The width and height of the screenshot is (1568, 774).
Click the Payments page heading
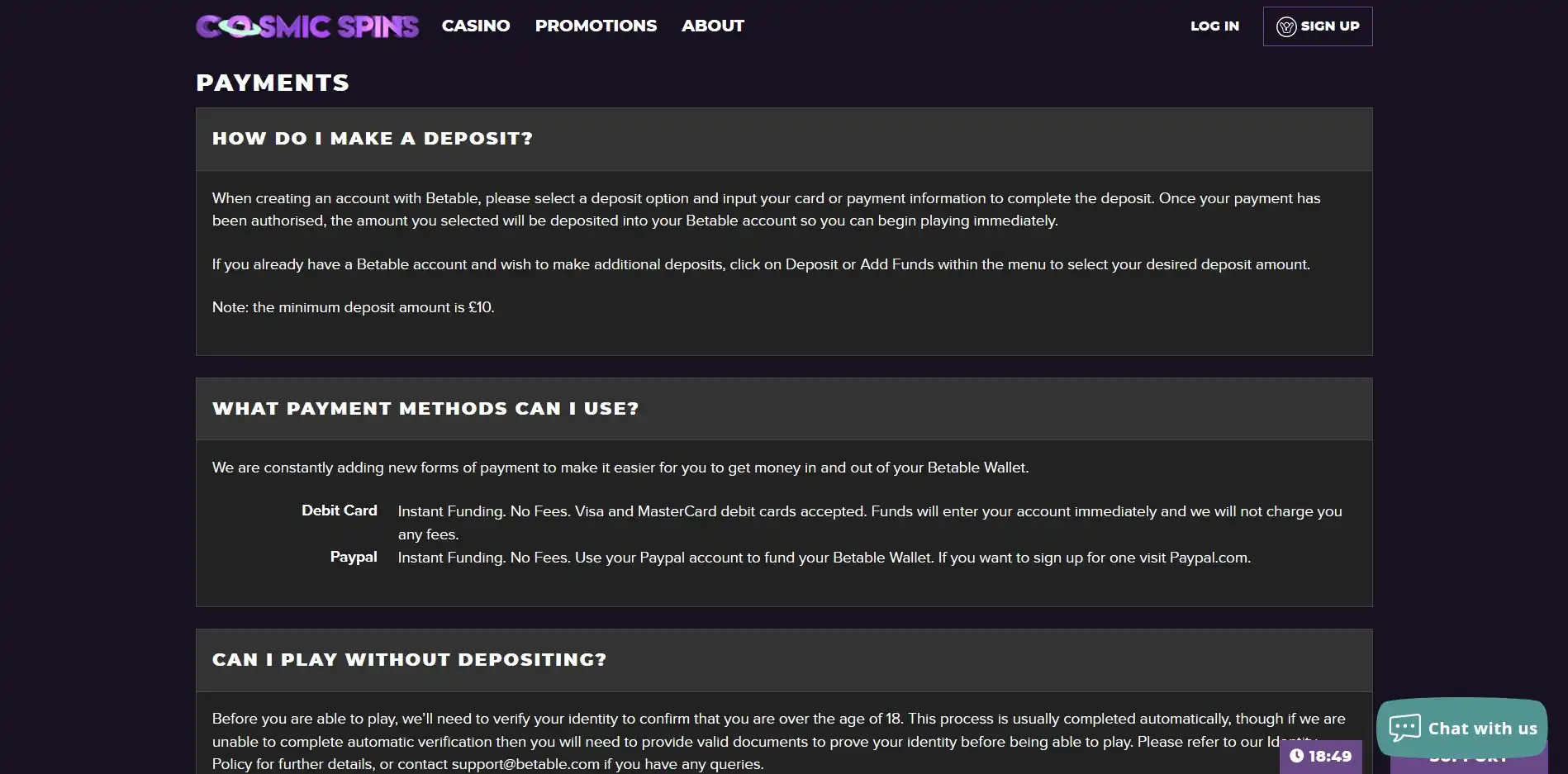[x=273, y=83]
